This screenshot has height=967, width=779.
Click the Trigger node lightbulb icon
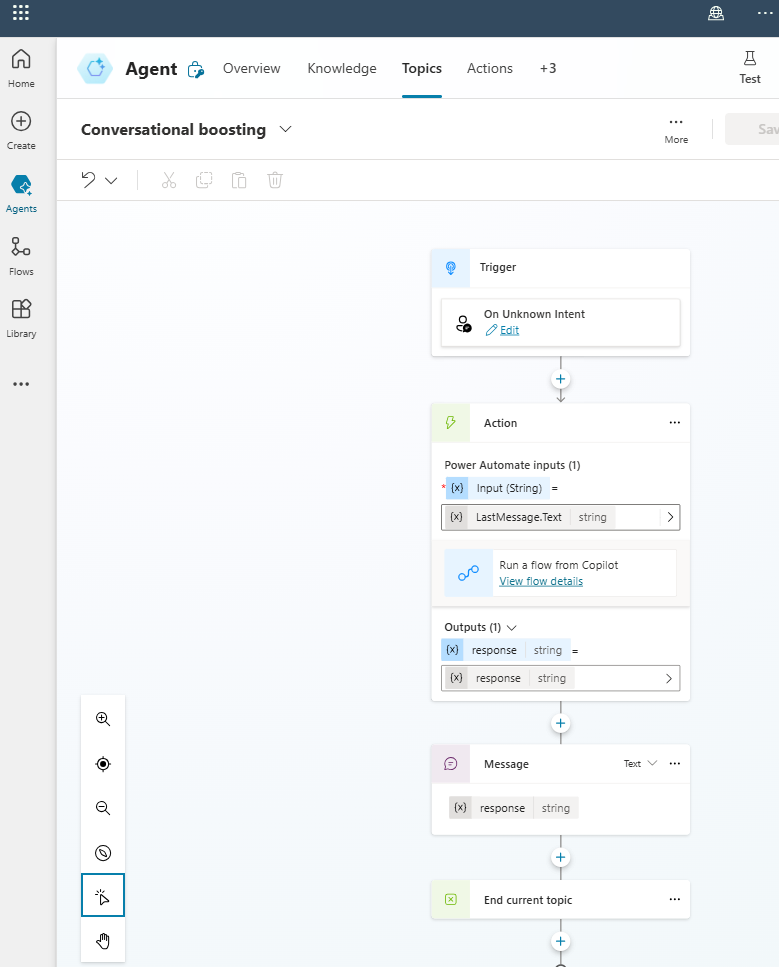(451, 268)
